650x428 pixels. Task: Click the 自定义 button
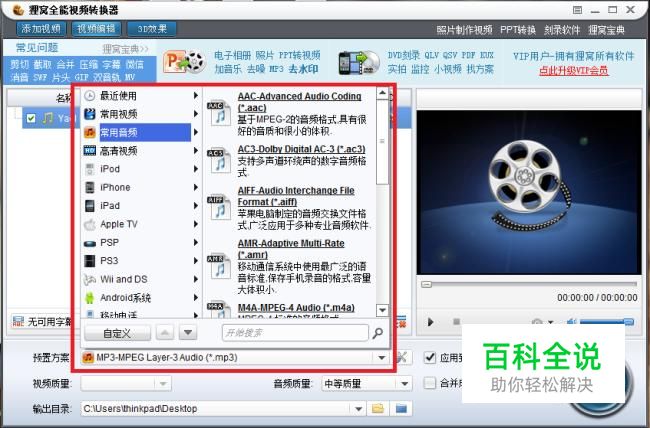pyautogui.click(x=117, y=333)
